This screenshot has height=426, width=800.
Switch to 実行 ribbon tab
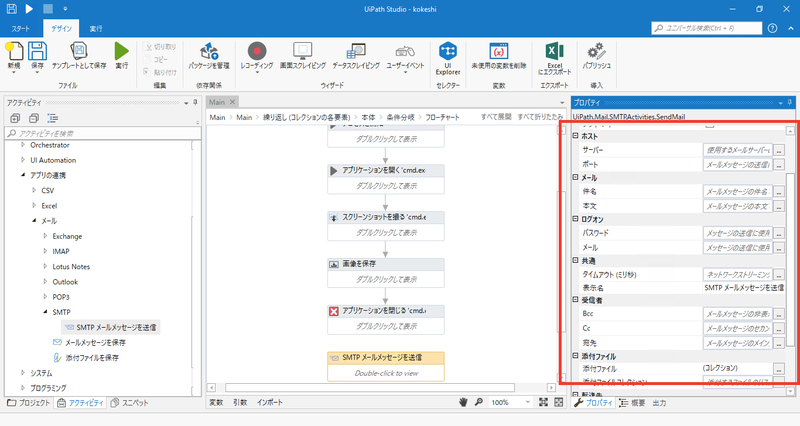pyautogui.click(x=96, y=29)
